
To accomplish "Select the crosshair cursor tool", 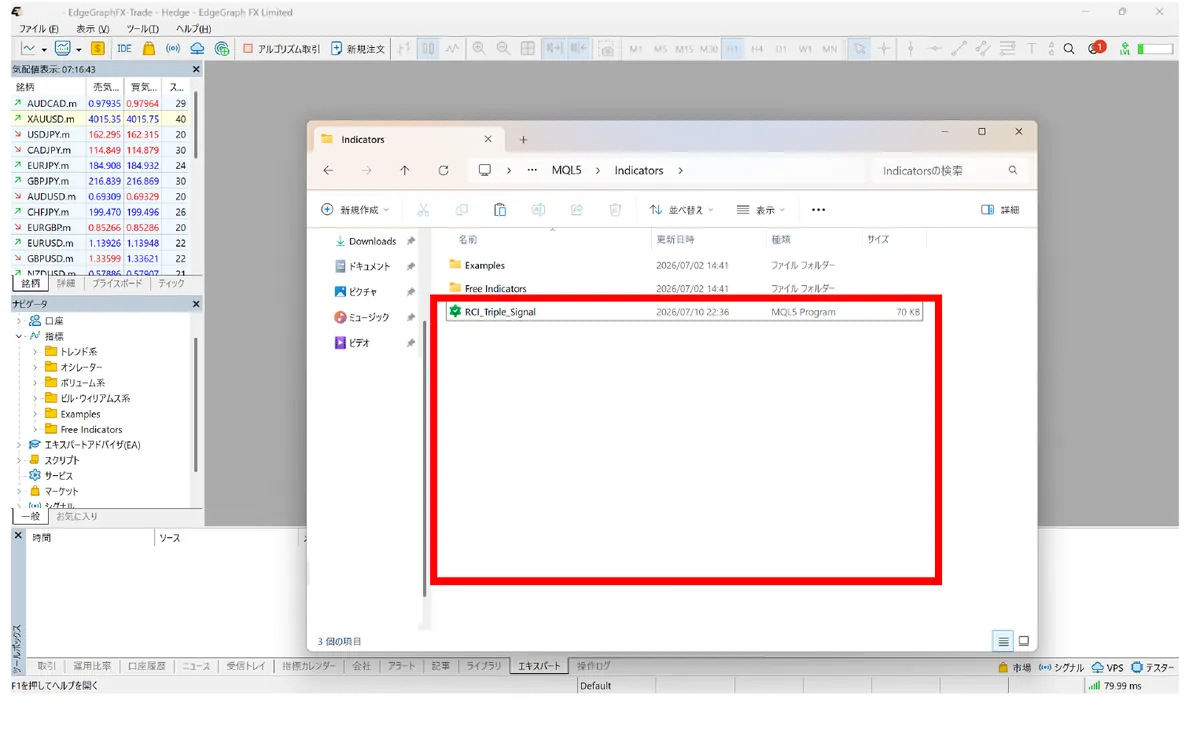I will (884, 48).
